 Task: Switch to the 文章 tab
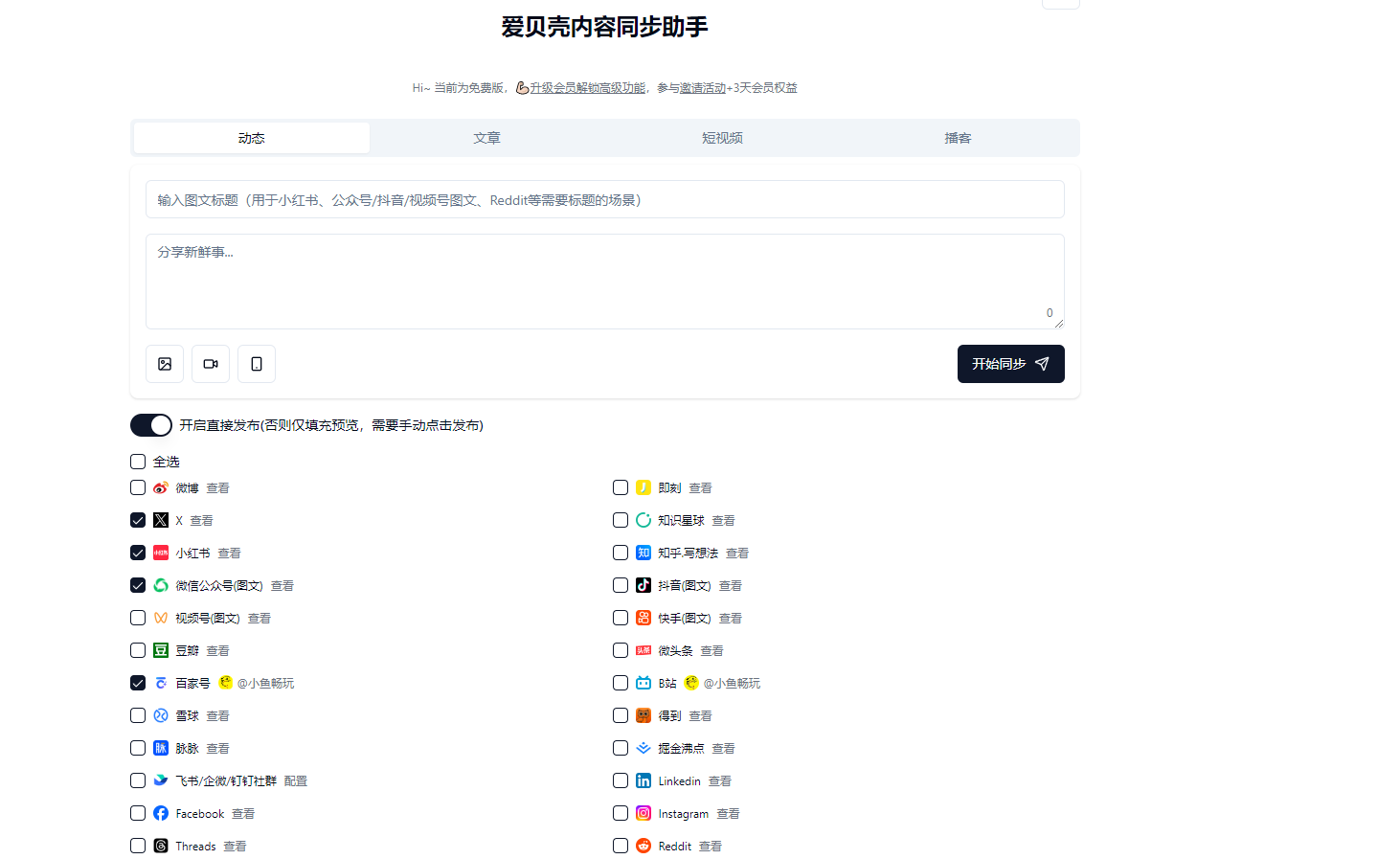point(486,138)
